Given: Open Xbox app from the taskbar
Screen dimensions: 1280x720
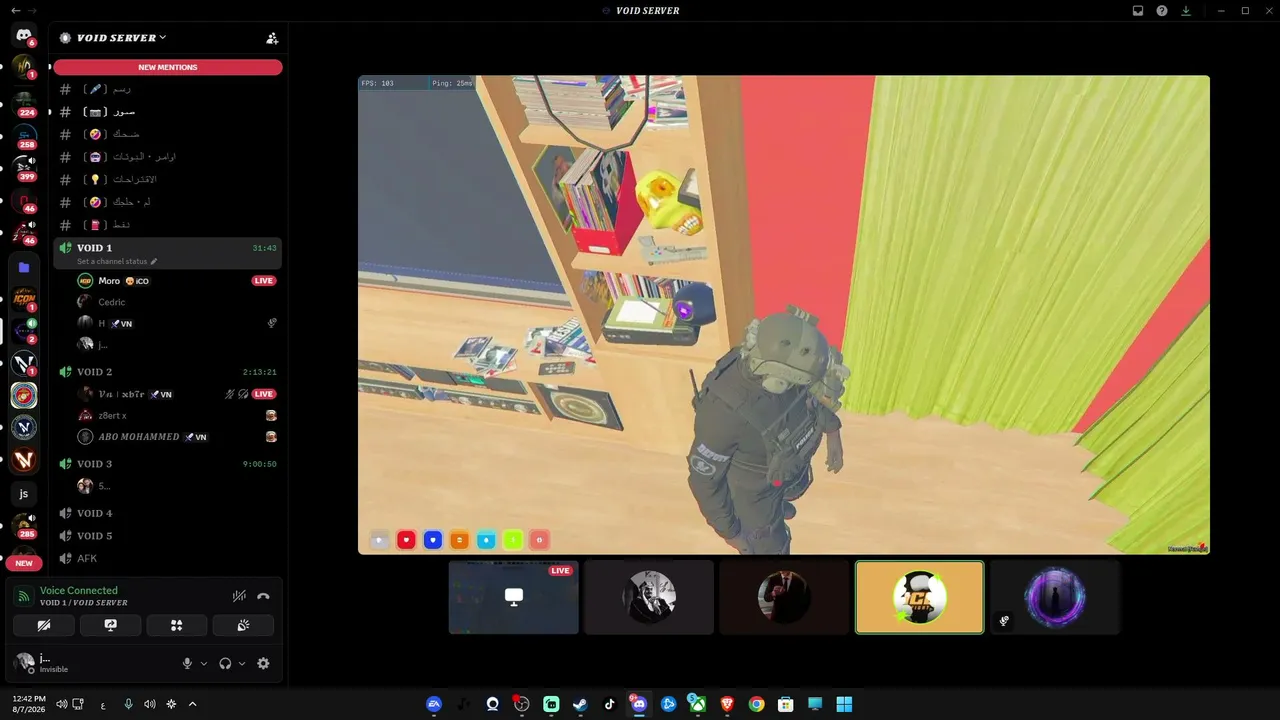Looking at the screenshot, I should pos(698,704).
